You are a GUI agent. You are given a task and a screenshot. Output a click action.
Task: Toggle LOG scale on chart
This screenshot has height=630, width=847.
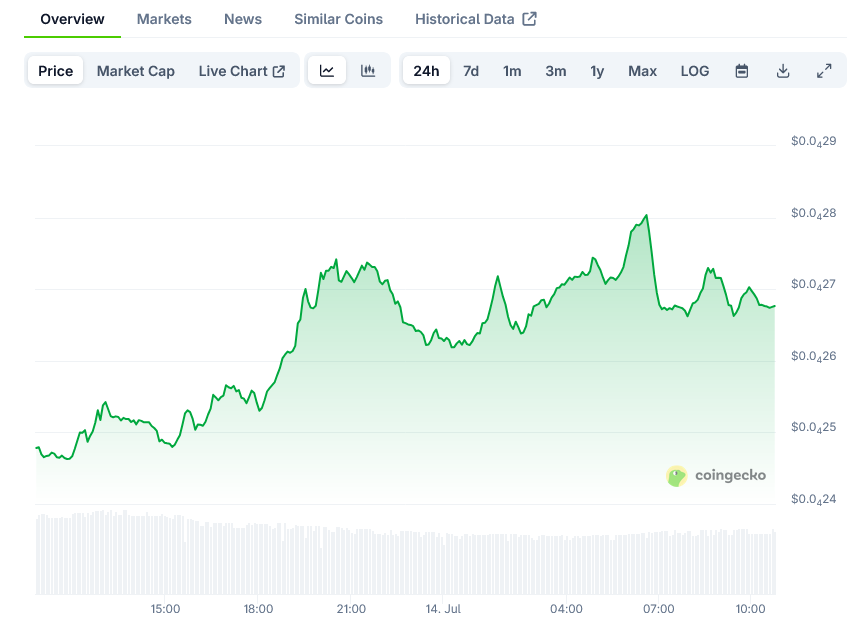tap(695, 71)
